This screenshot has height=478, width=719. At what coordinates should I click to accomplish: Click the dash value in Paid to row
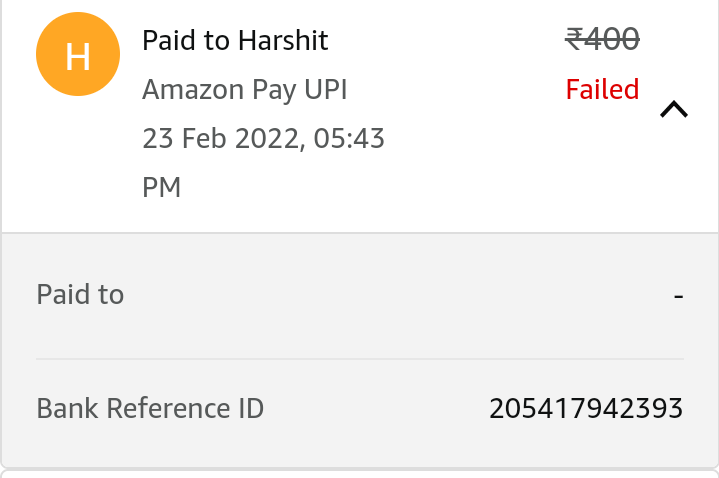point(679,296)
